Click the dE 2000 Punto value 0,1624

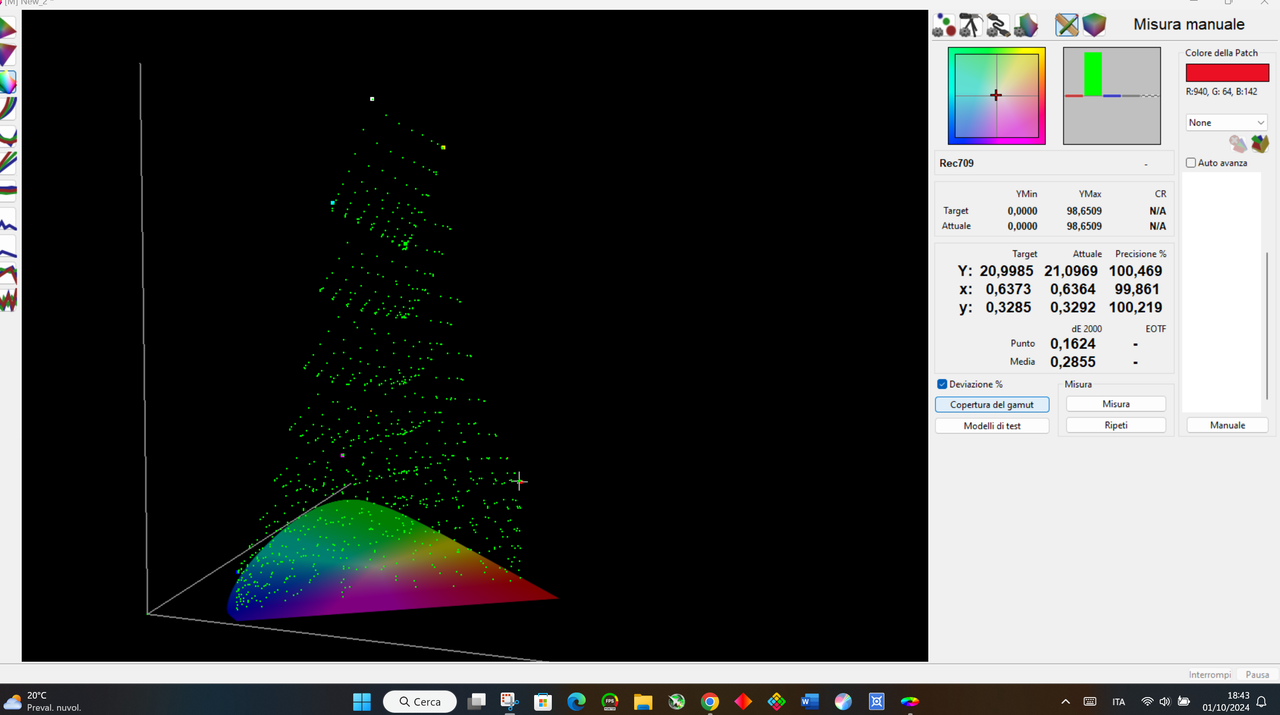tap(1072, 343)
